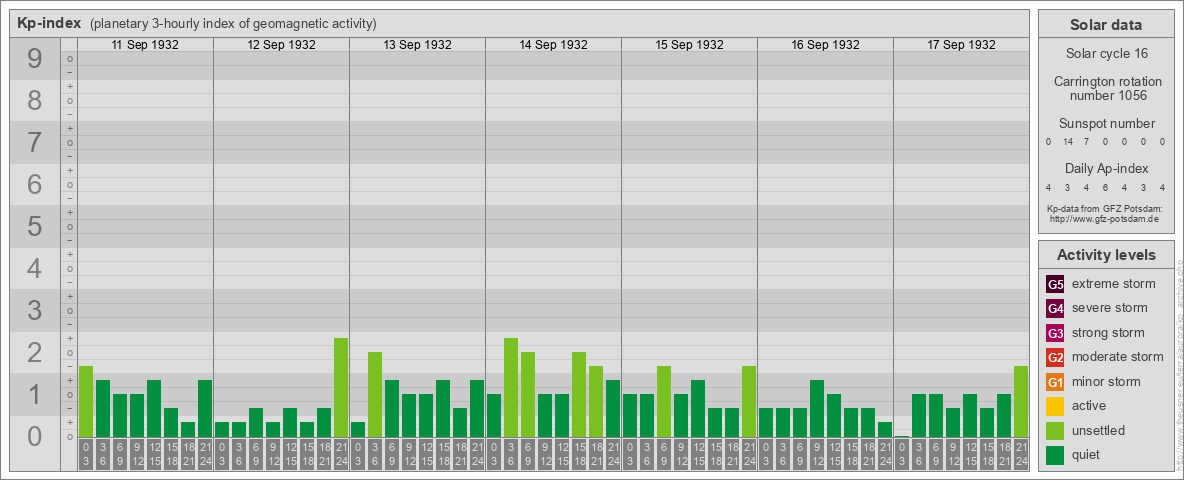Click the 0-3 hour label under 11 Sep

(x=86, y=455)
